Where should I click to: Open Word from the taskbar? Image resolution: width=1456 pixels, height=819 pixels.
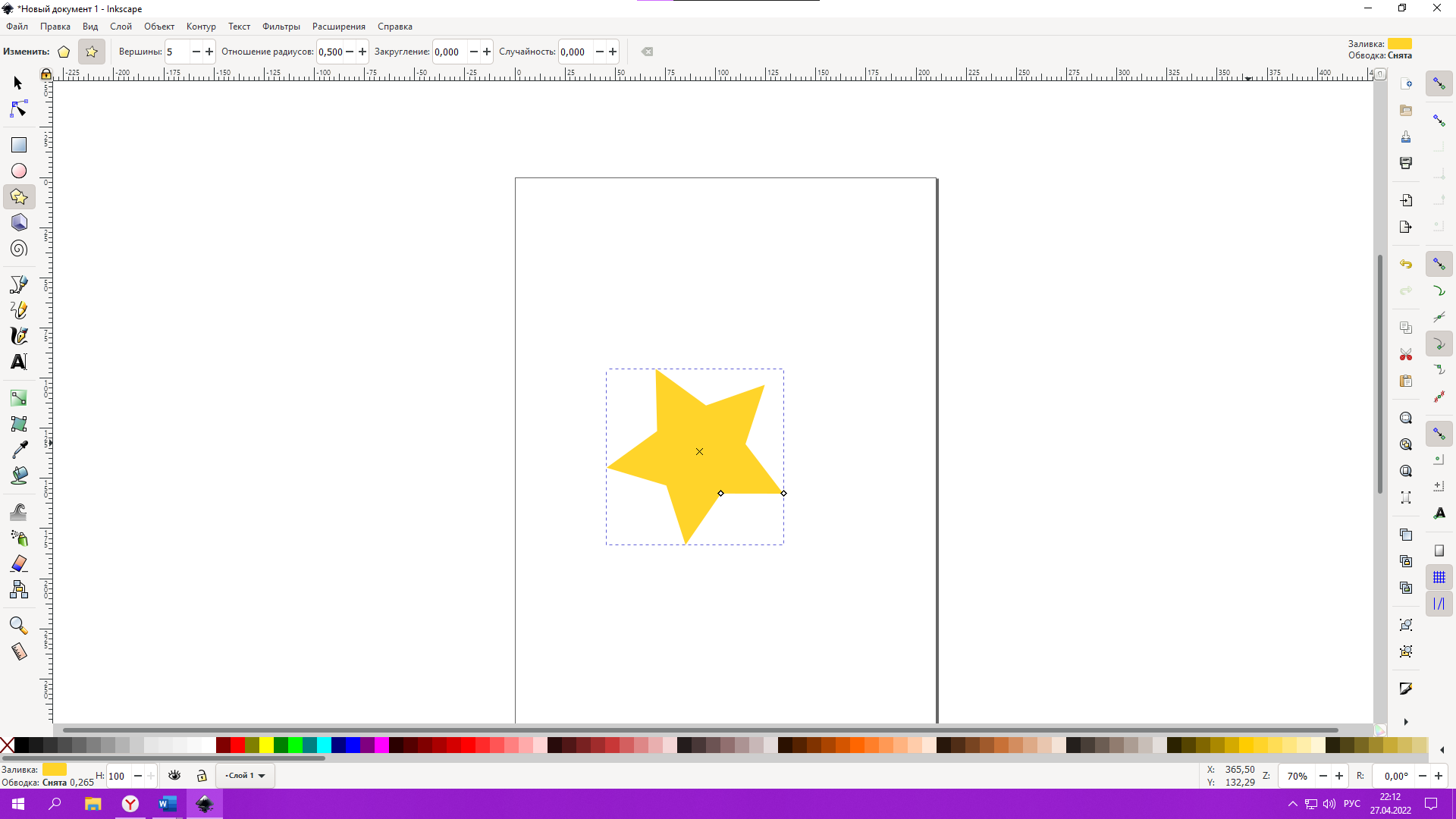point(168,804)
